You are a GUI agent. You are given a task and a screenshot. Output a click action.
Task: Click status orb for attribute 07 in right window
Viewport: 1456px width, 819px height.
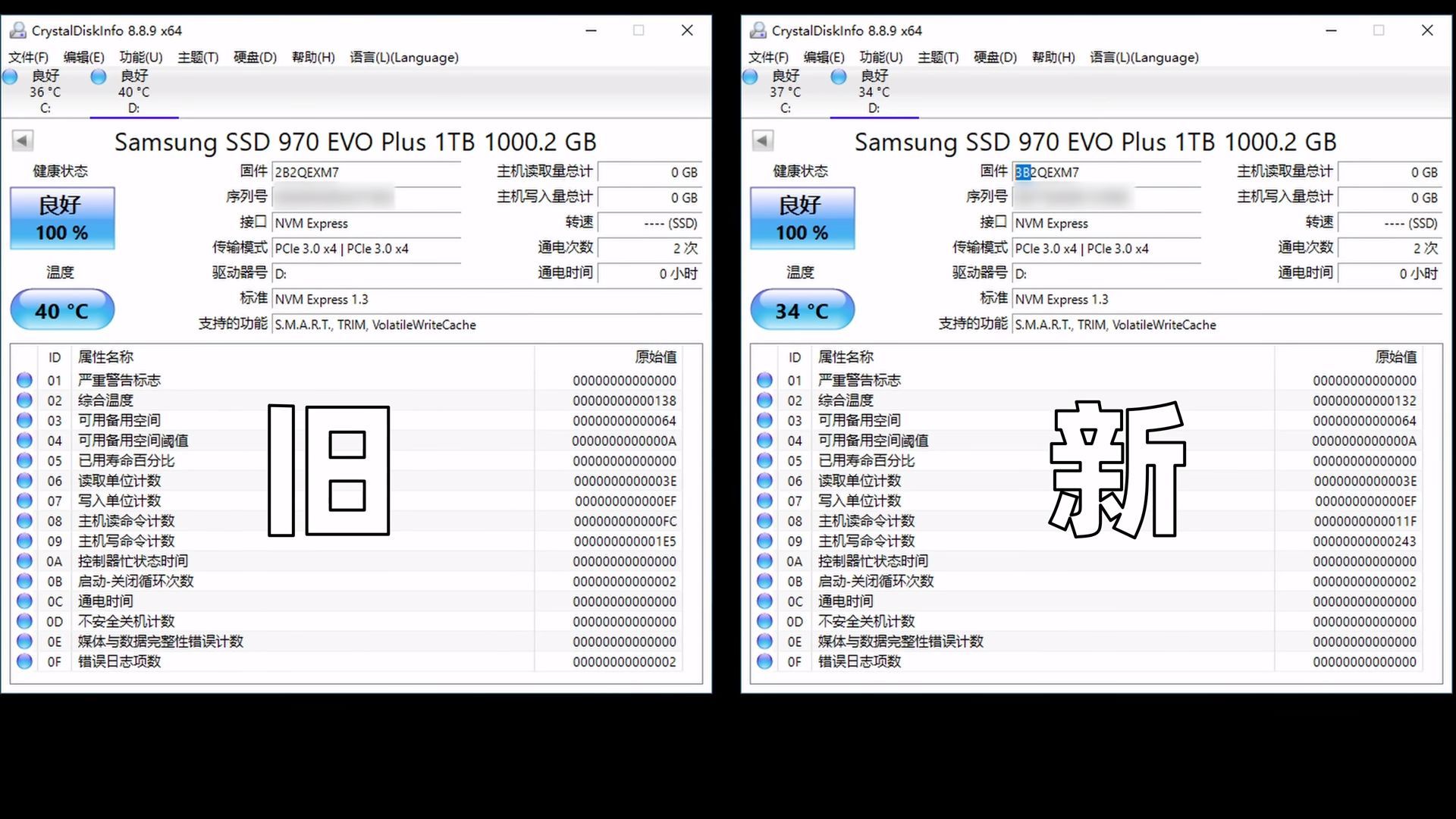coord(764,500)
